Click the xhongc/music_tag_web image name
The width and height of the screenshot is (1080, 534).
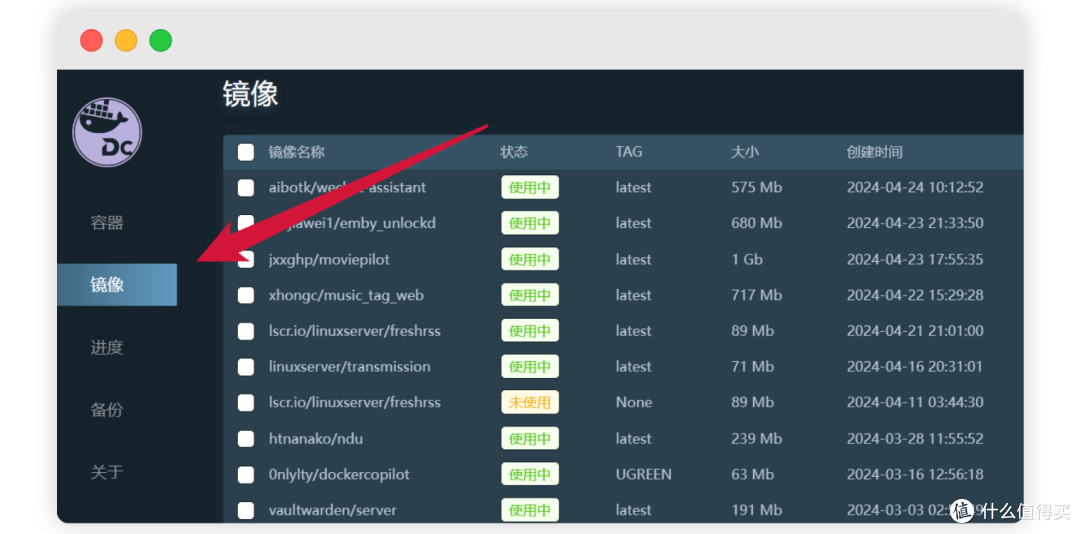click(x=346, y=296)
